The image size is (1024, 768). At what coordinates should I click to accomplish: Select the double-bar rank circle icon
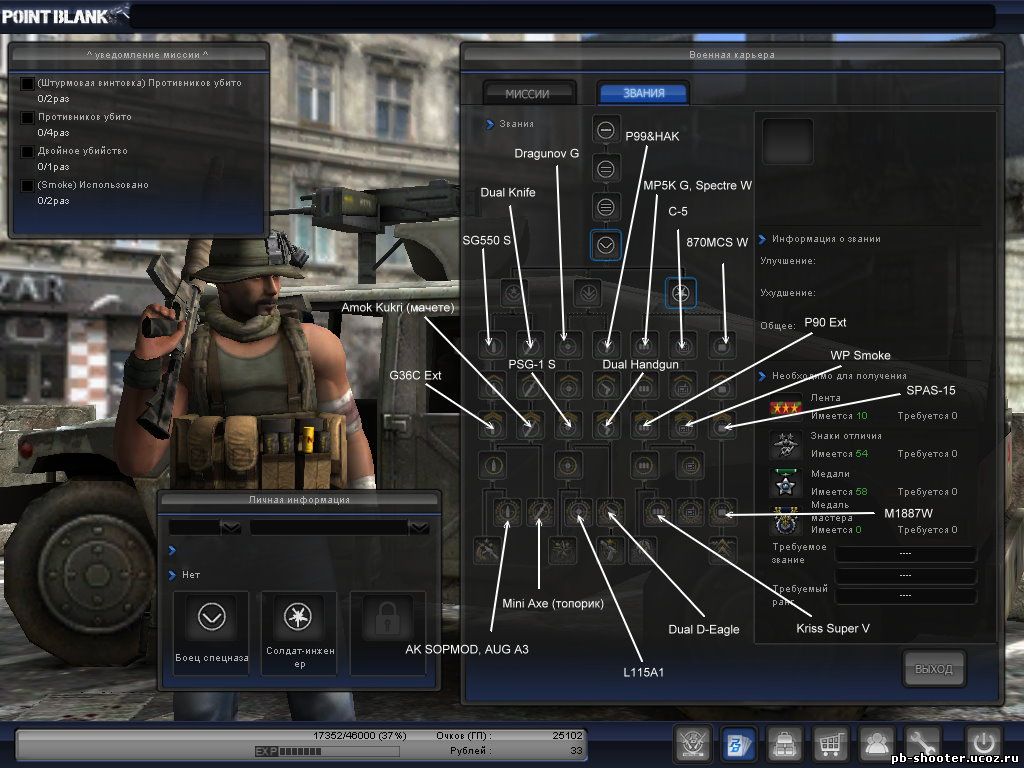click(x=605, y=169)
